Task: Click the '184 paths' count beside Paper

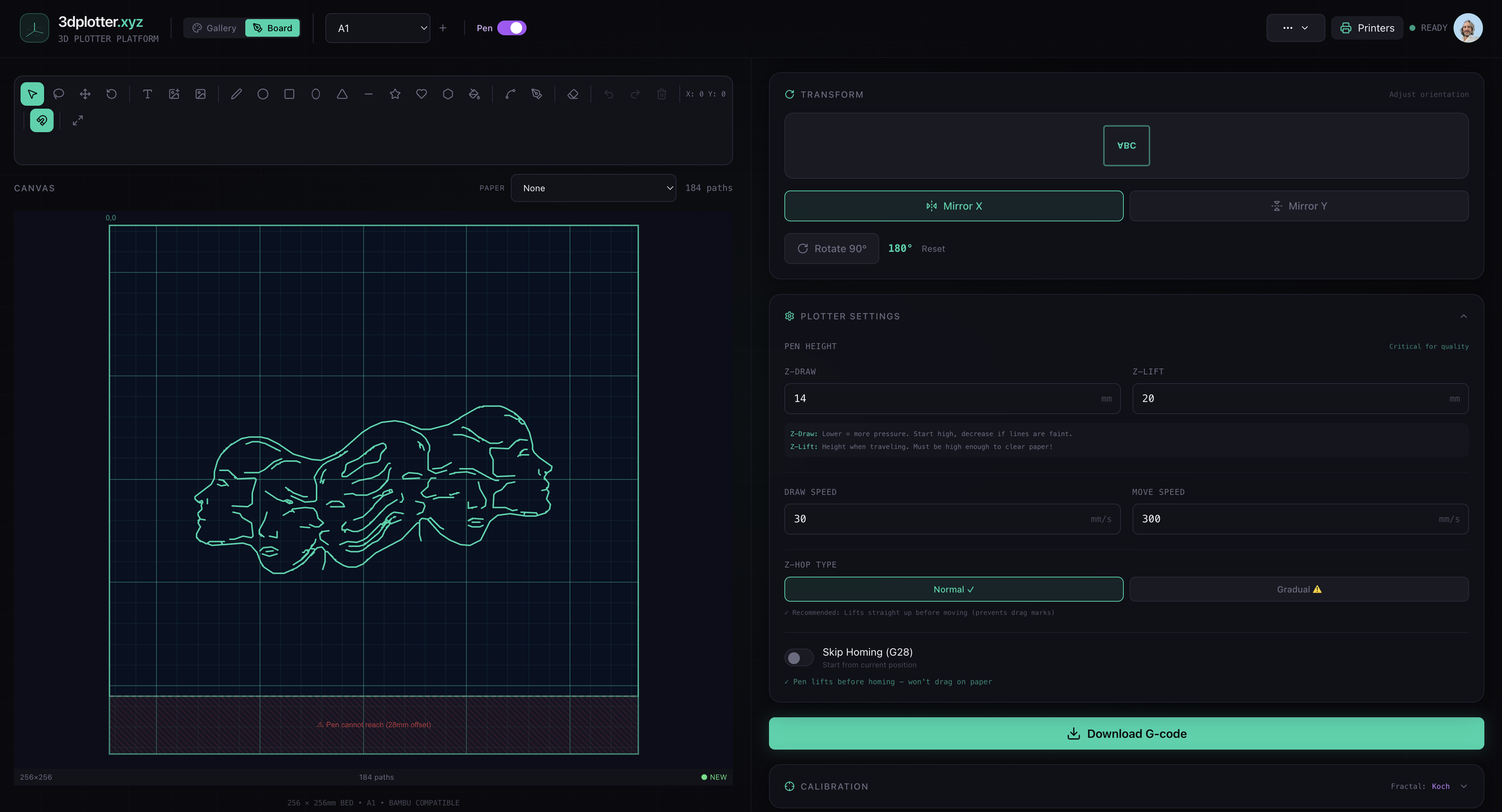Action: click(x=709, y=188)
